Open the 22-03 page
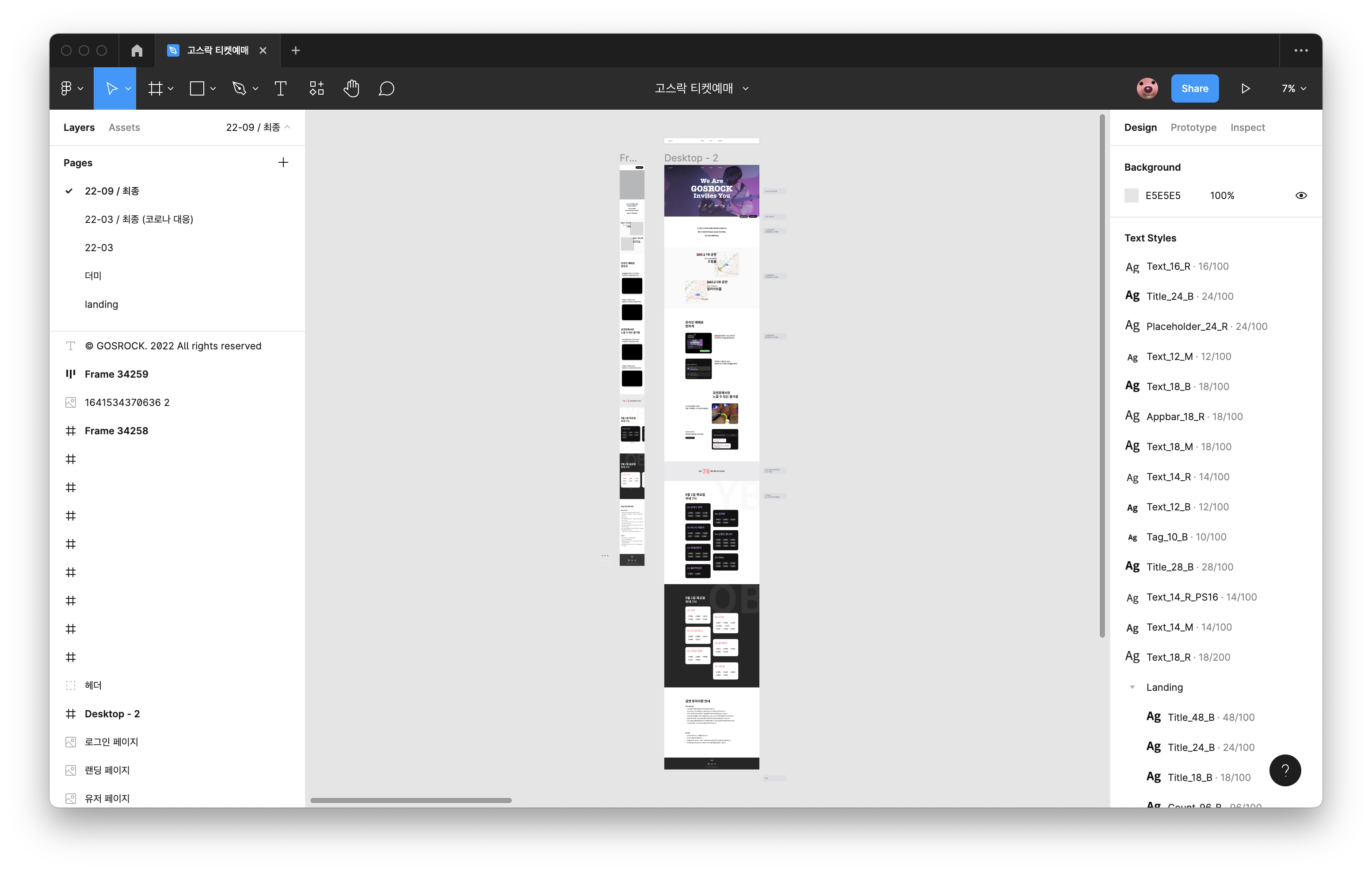 tap(99, 248)
